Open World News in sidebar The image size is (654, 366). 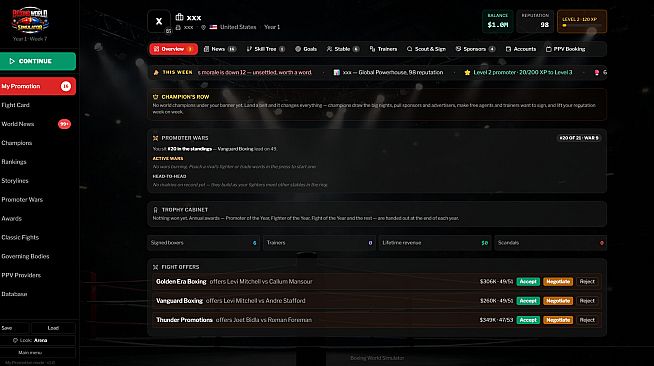click(x=18, y=124)
